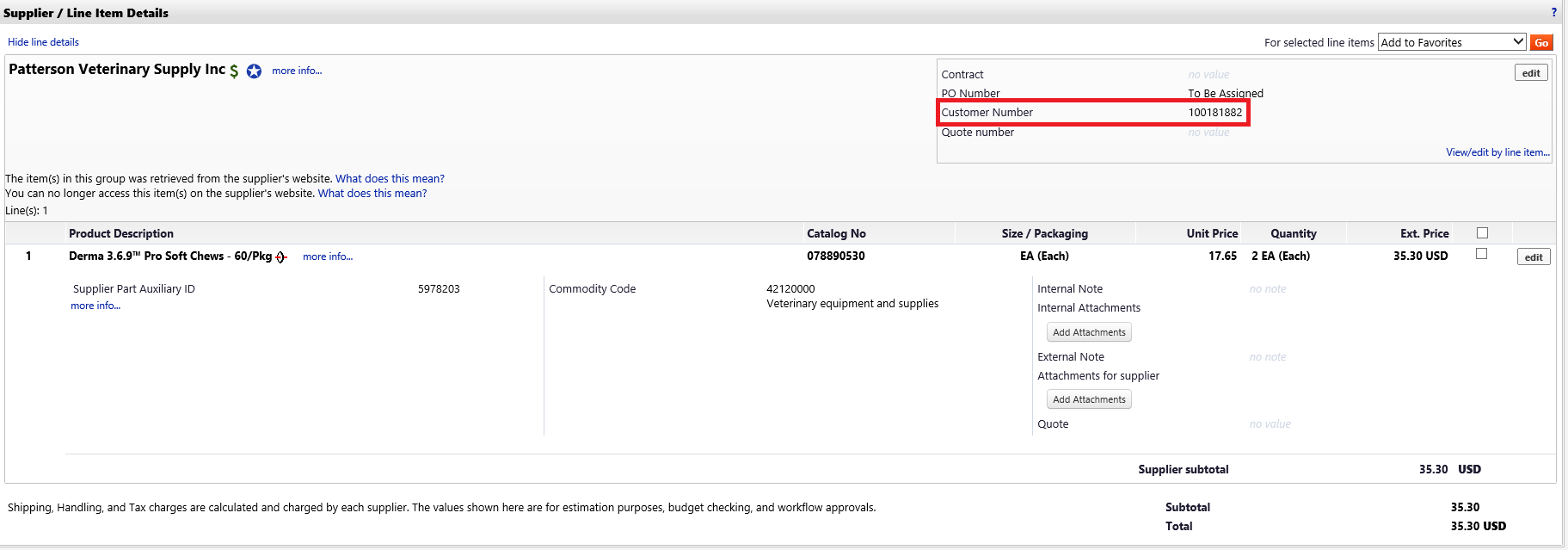Image resolution: width=1568 pixels, height=550 pixels.
Task: Click more info under Supplier Part Auxiliary ID
Action: click(x=95, y=306)
